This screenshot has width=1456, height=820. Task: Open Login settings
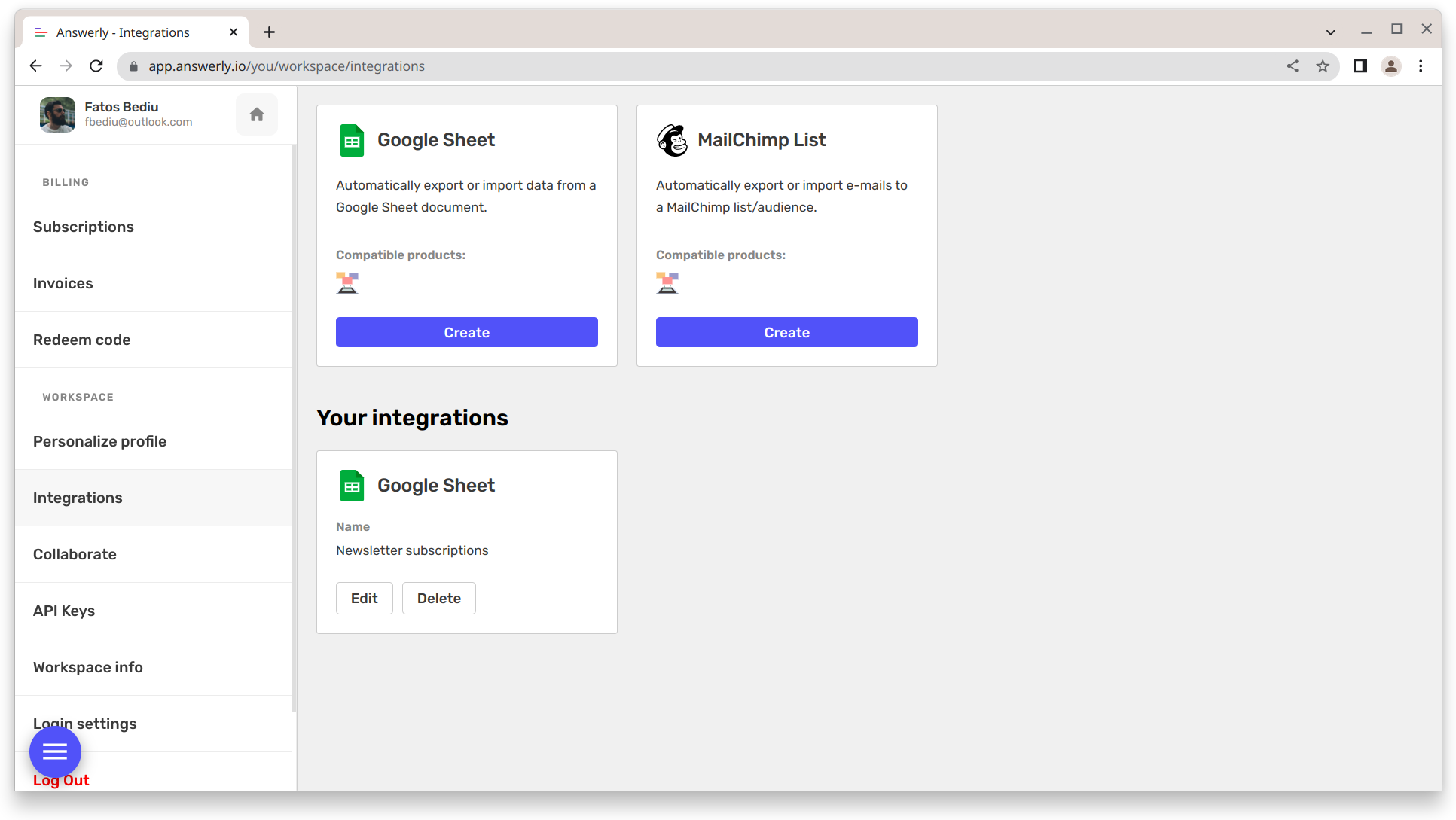(x=153, y=724)
